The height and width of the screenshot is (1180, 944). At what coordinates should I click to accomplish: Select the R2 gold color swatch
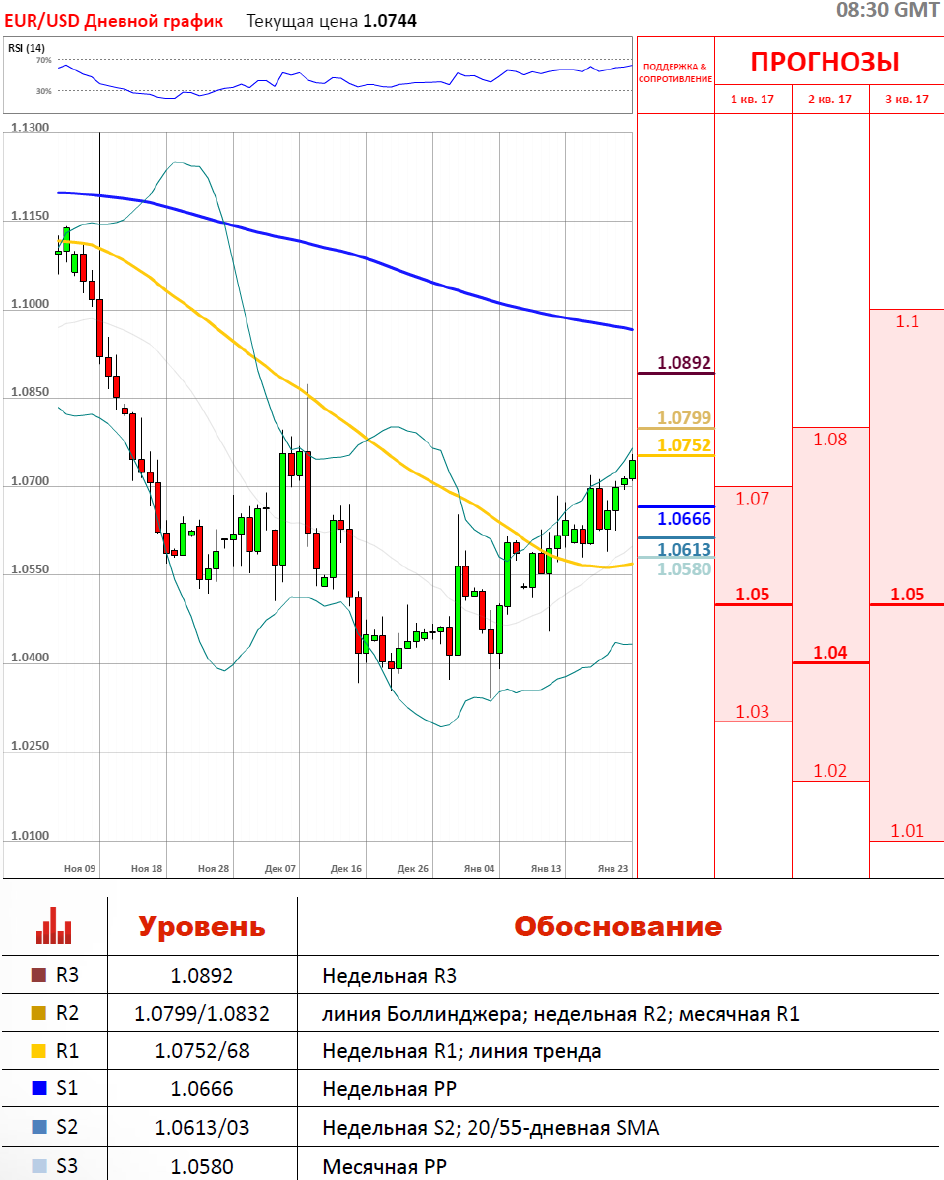point(39,1013)
